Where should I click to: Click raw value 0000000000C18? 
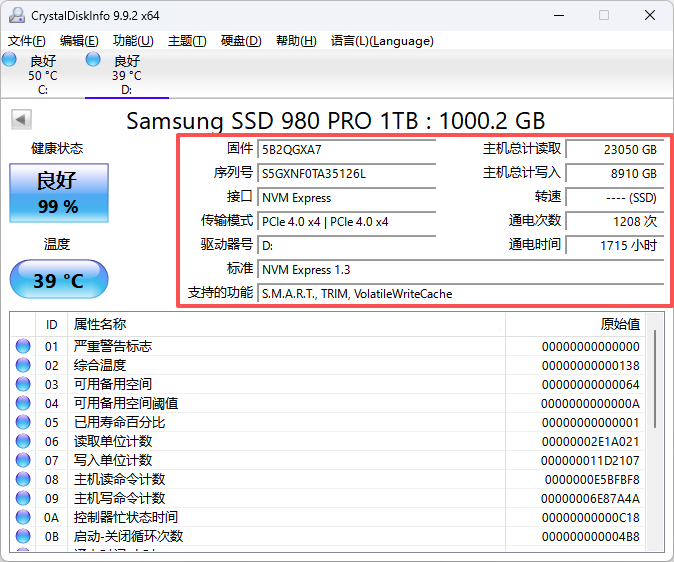click(591, 517)
